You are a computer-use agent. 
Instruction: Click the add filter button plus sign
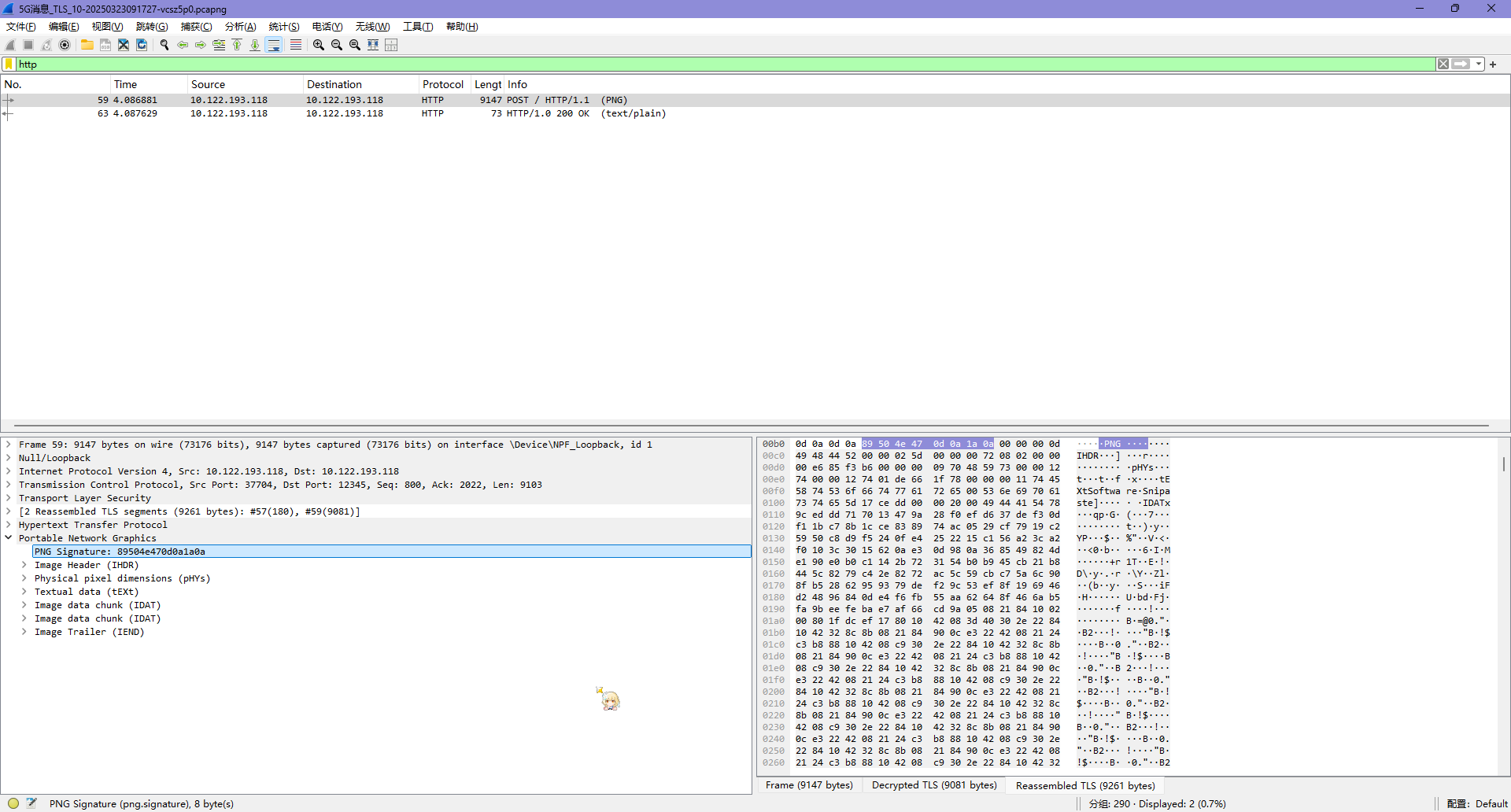(1493, 65)
